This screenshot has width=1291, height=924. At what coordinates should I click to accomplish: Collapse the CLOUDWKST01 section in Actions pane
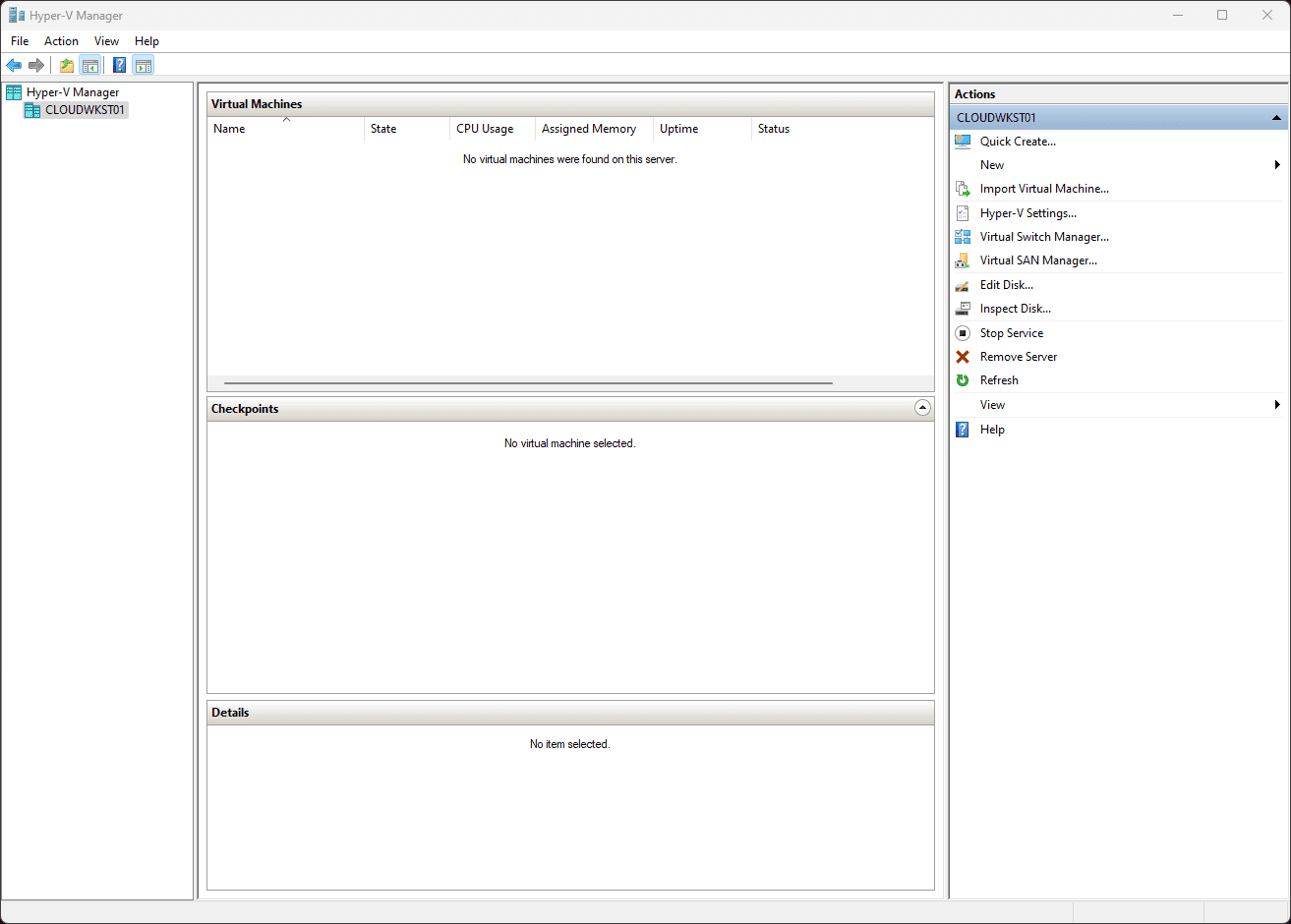1276,118
